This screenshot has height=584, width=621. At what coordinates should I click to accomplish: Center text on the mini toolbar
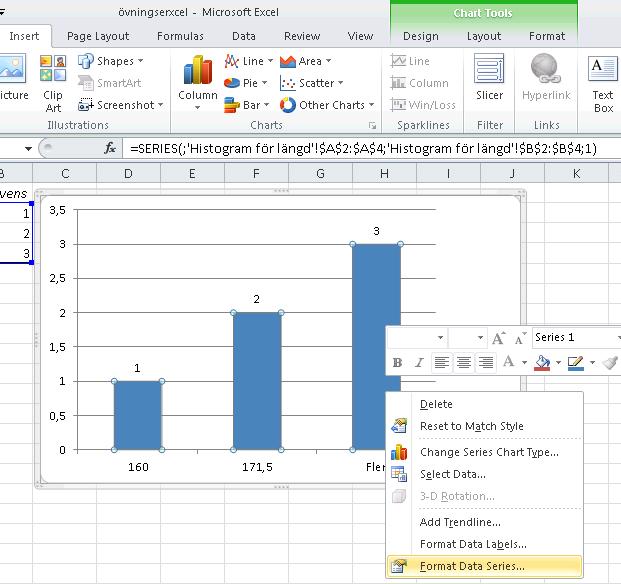pyautogui.click(x=464, y=362)
